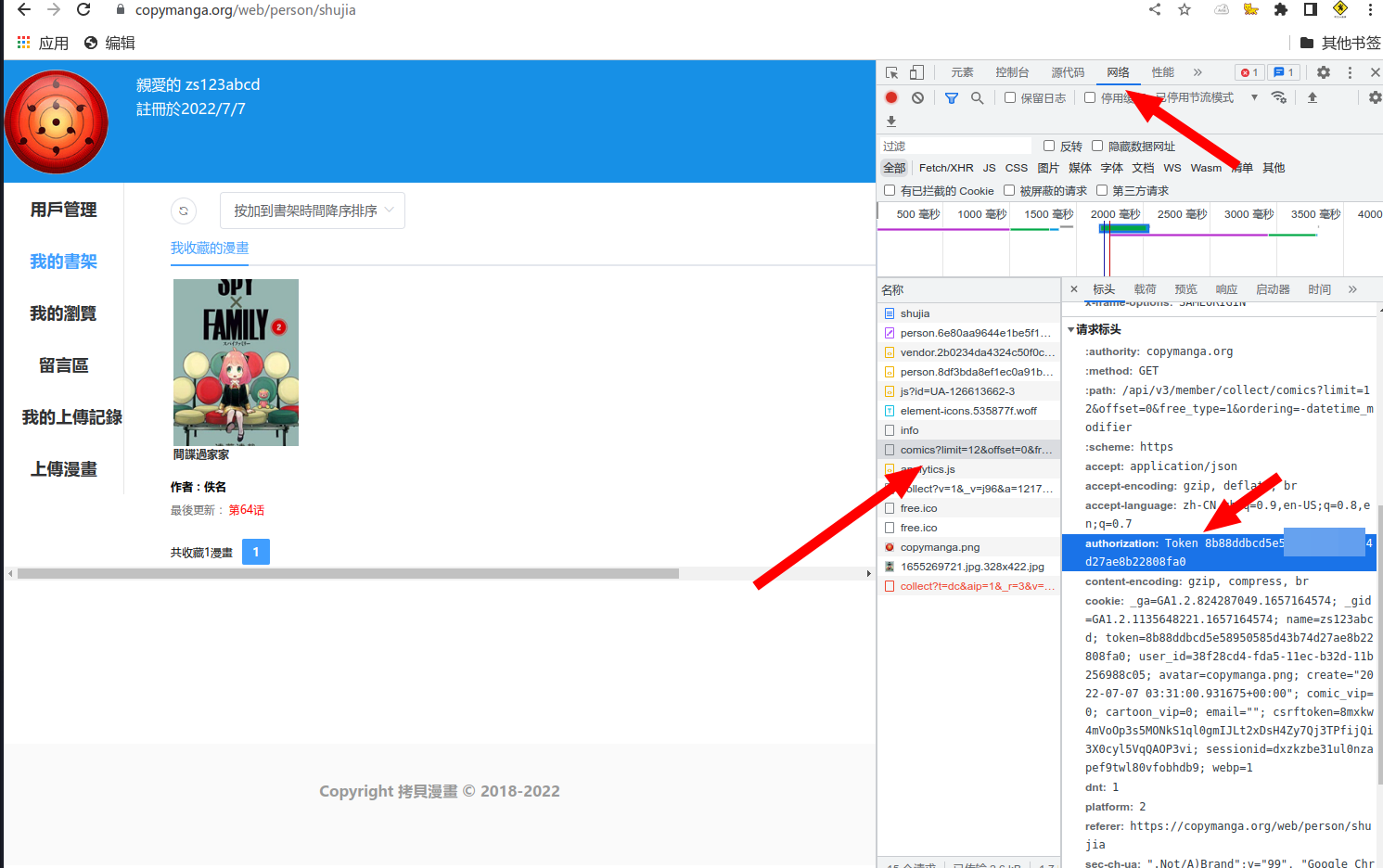This screenshot has width=1383, height=868.
Task: Switch to the 性能 DevTools tab
Action: tap(1163, 72)
